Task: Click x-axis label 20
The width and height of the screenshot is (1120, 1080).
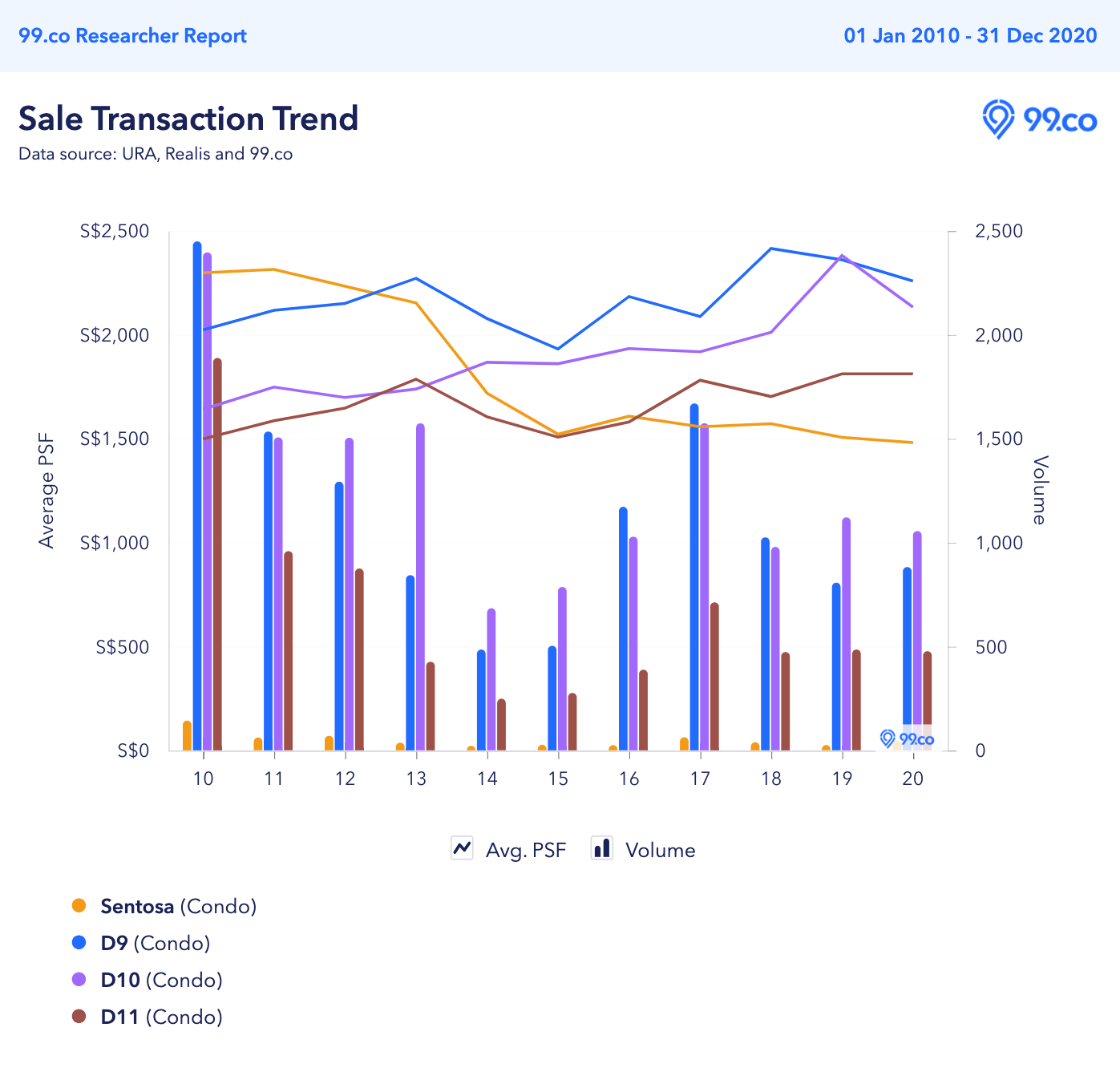Action: pyautogui.click(x=913, y=779)
